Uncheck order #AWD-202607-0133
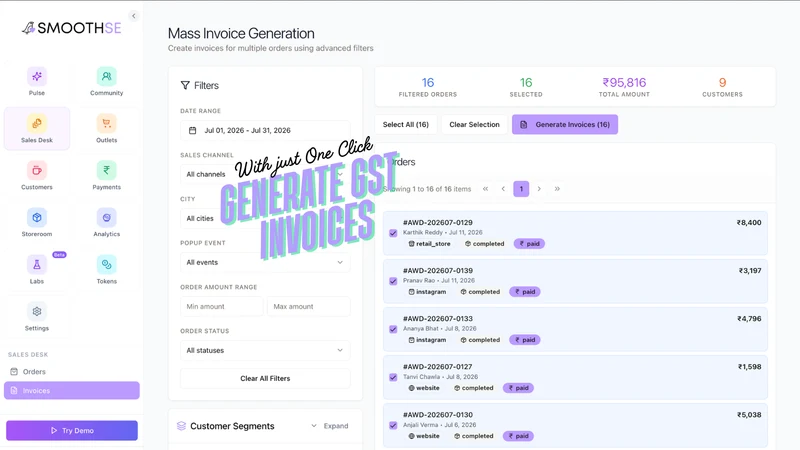Image resolution: width=800 pixels, height=450 pixels. (x=393, y=329)
